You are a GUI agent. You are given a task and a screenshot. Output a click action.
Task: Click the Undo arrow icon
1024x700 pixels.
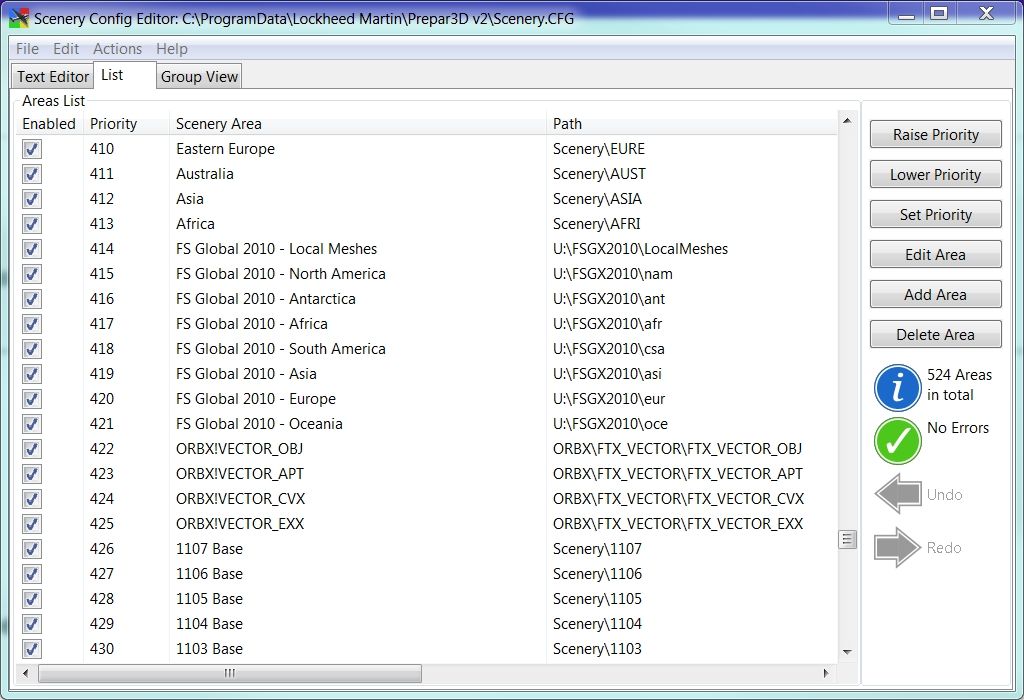897,494
